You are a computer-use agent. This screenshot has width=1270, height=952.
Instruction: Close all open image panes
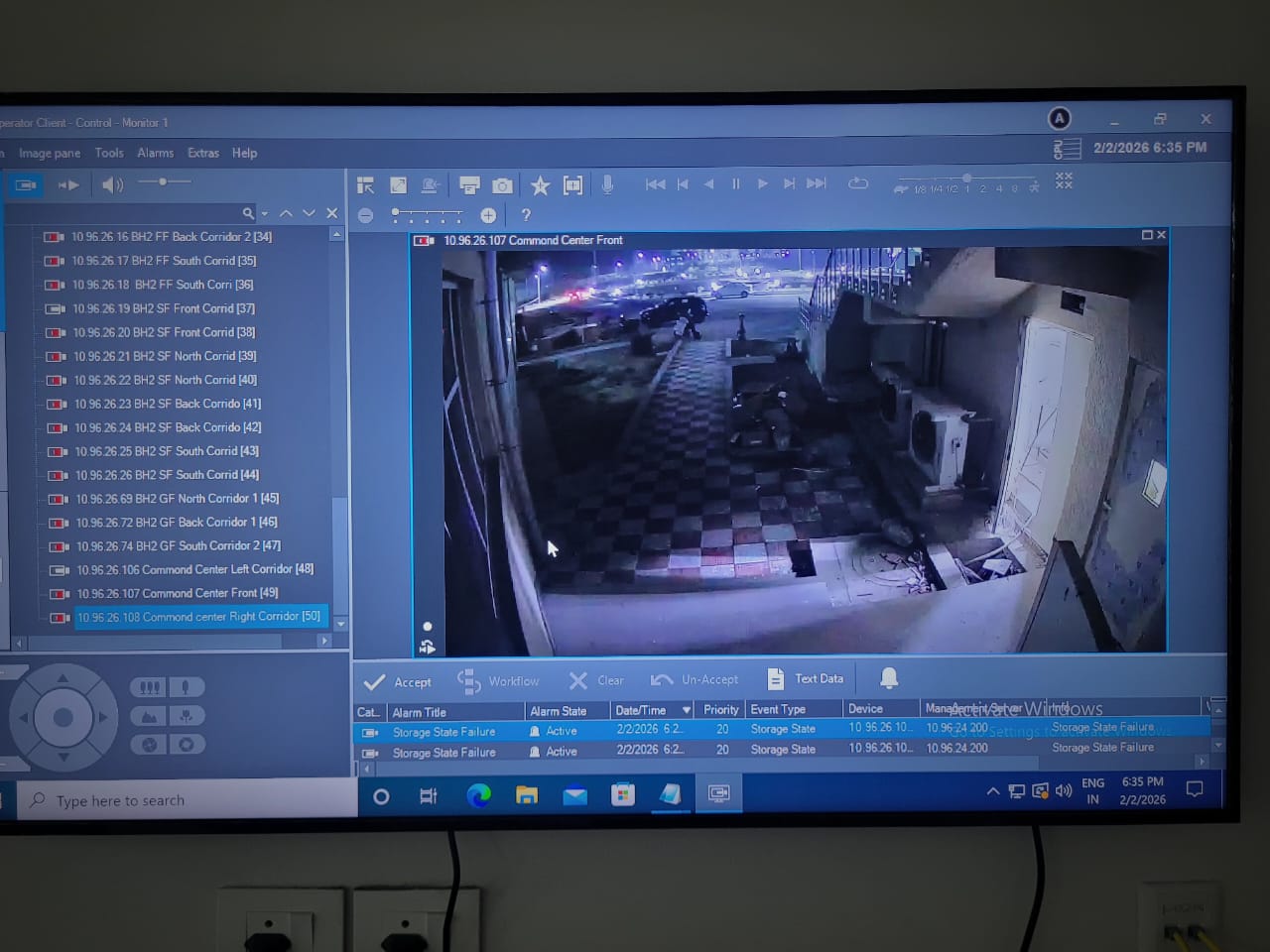(1064, 180)
